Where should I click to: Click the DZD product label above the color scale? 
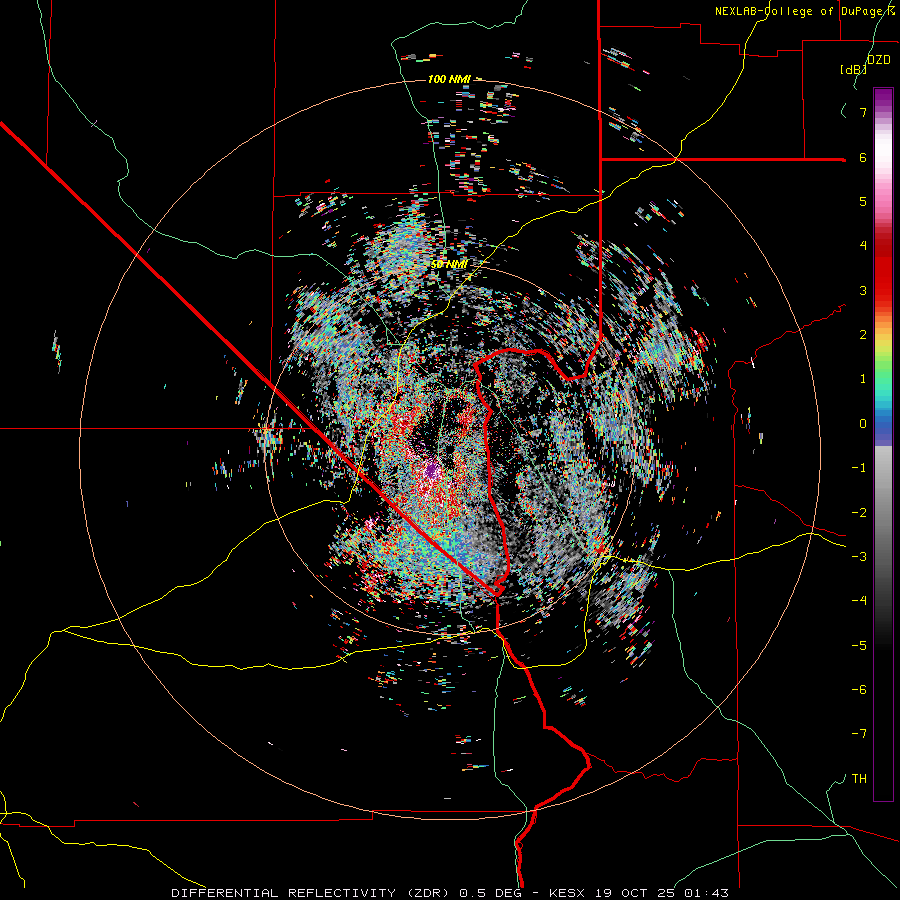coord(879,60)
